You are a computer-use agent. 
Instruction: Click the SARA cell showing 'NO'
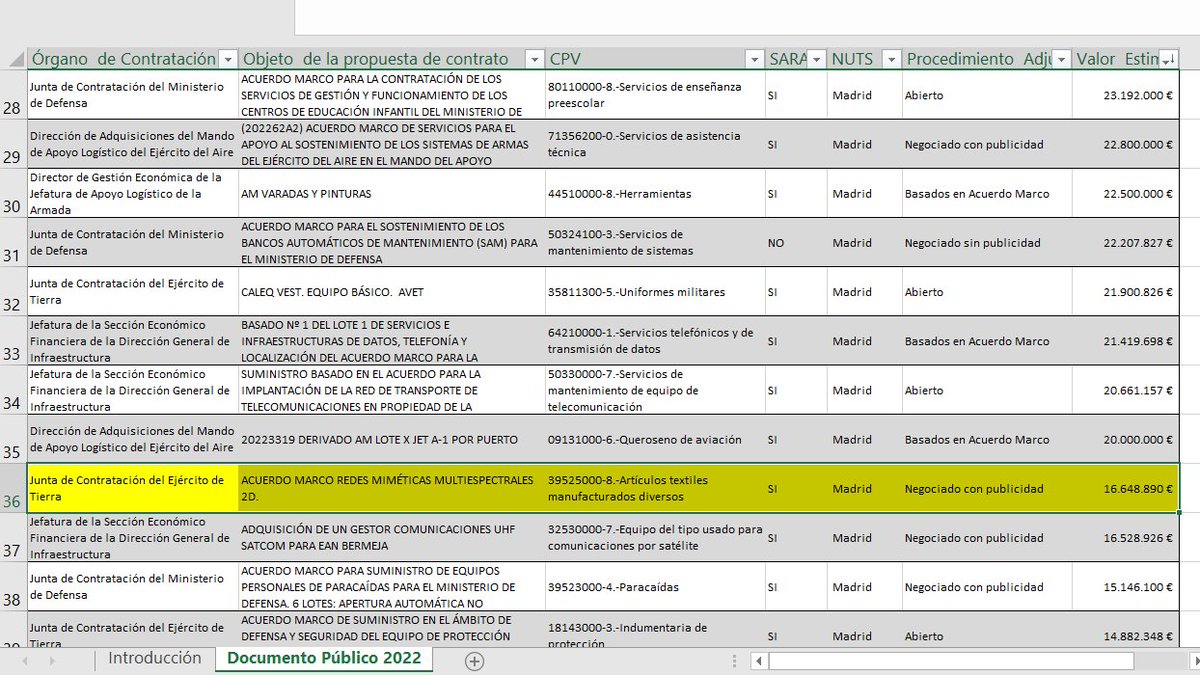point(796,242)
